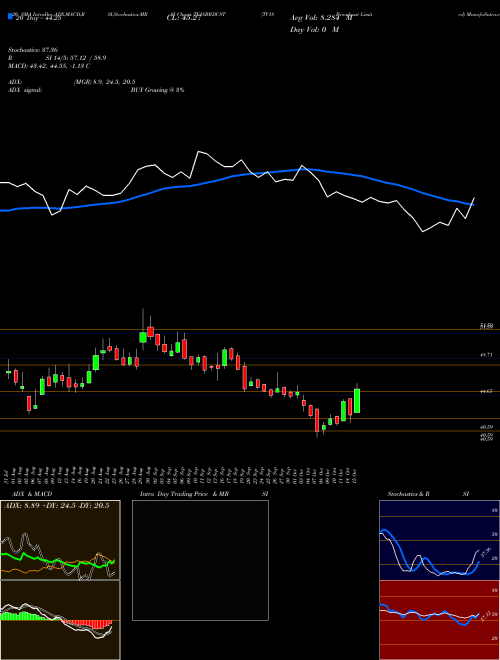This screenshot has height=660, width=500.
Task: Click the 'MACD: 43.42, 44.55, -1.13 C' line
Action: click(x=49, y=66)
